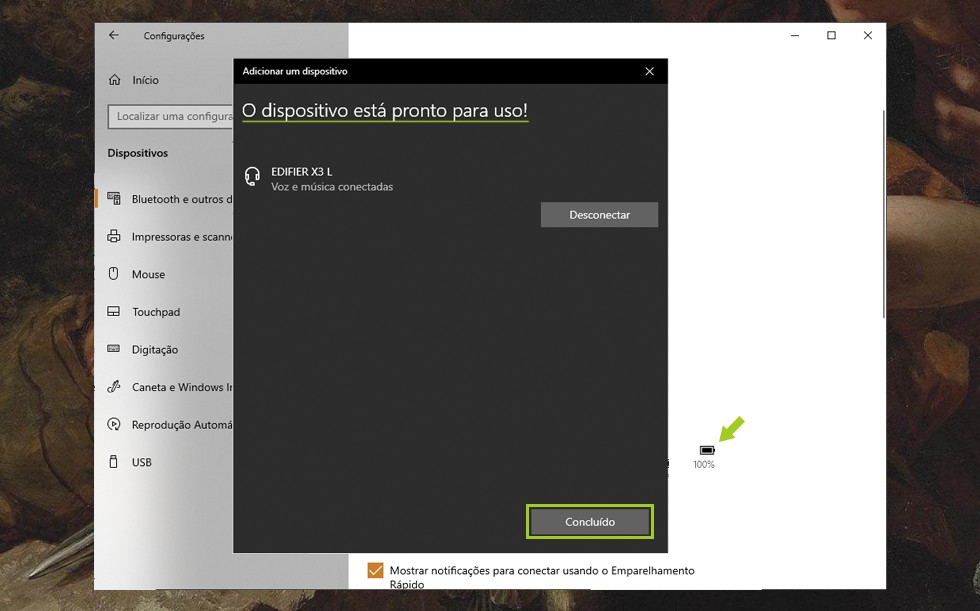Click the mouse icon in sidebar
980x611 pixels.
114,274
